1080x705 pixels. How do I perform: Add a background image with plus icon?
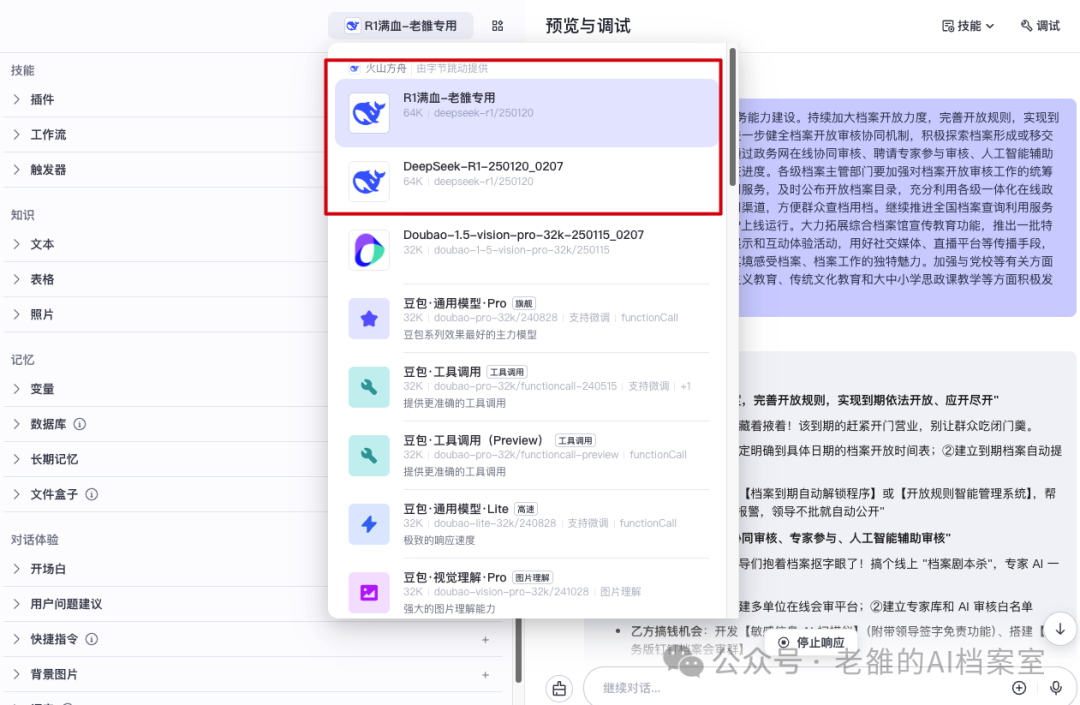[486, 675]
